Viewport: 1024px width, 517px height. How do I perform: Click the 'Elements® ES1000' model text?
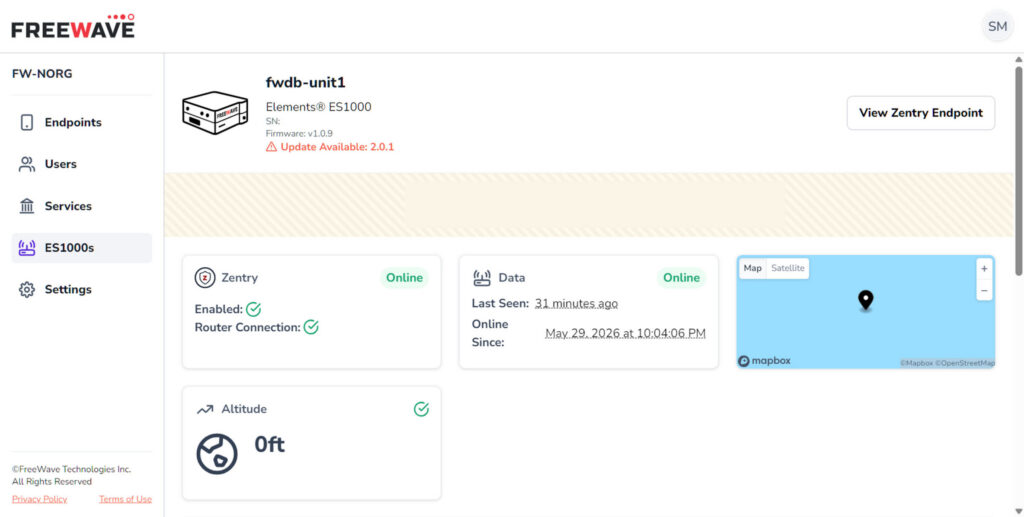(319, 107)
